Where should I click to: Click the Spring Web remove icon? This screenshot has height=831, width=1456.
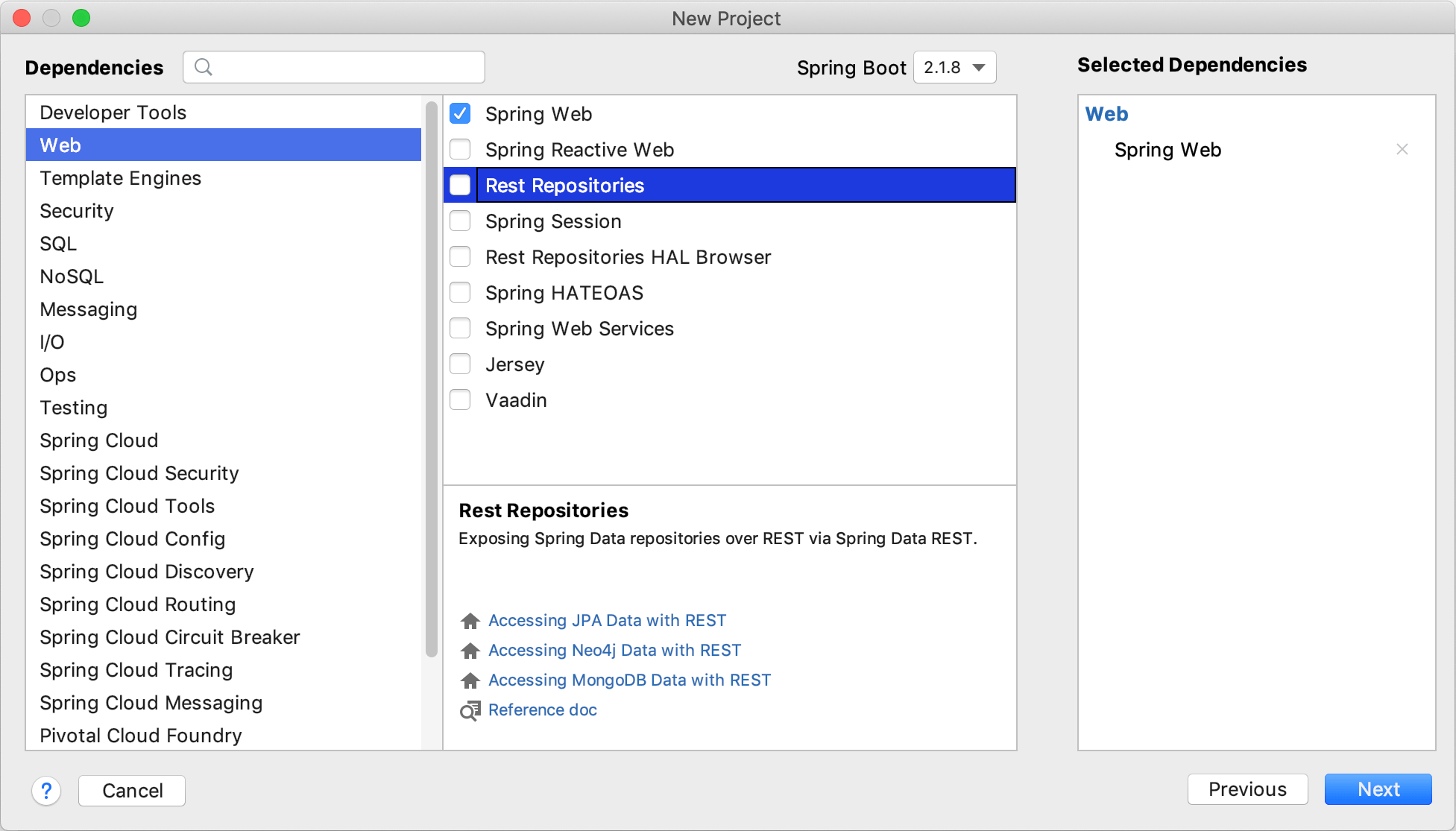click(1402, 149)
